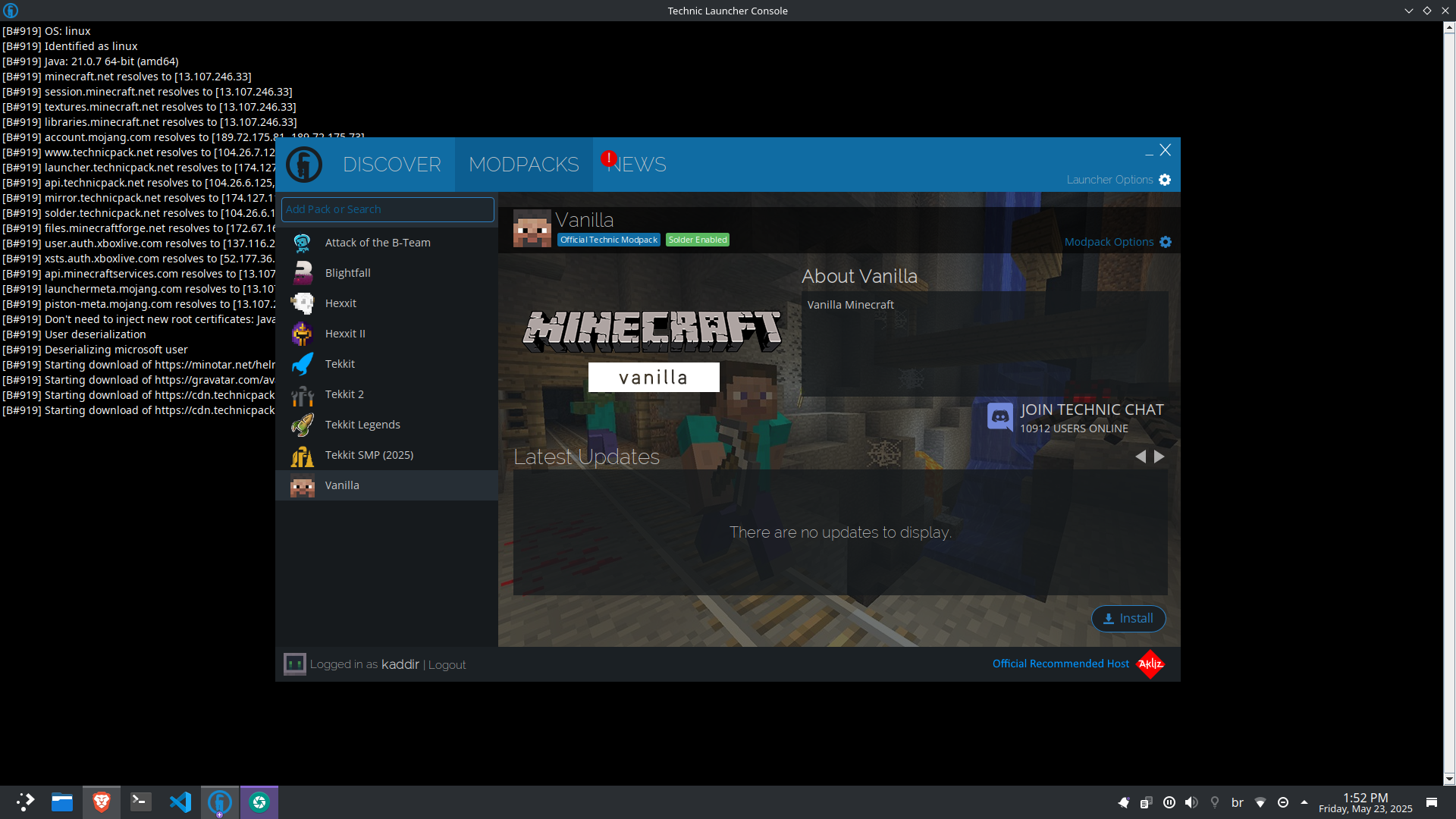Show next update with the right arrow

[x=1159, y=457]
